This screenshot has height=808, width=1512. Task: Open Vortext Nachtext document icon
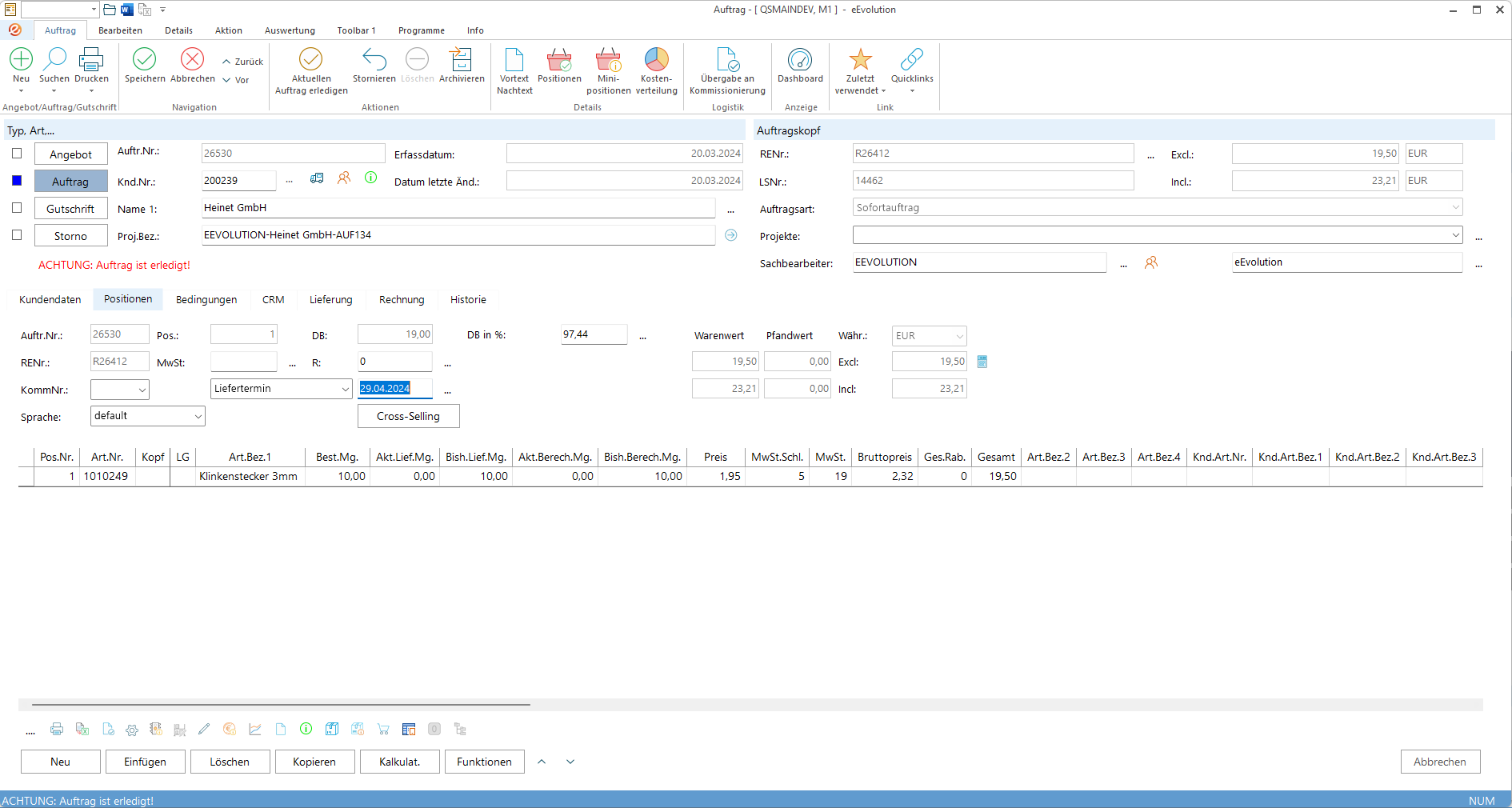514,59
